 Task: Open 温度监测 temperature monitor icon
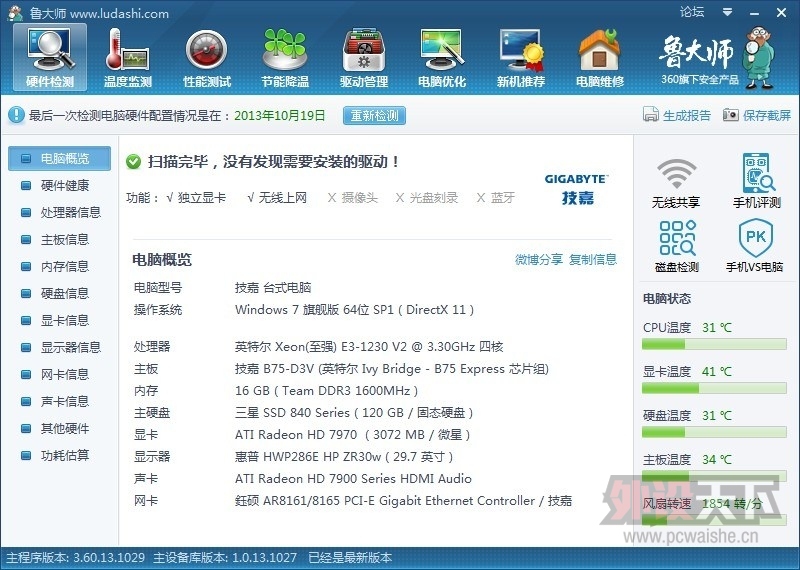[x=128, y=57]
